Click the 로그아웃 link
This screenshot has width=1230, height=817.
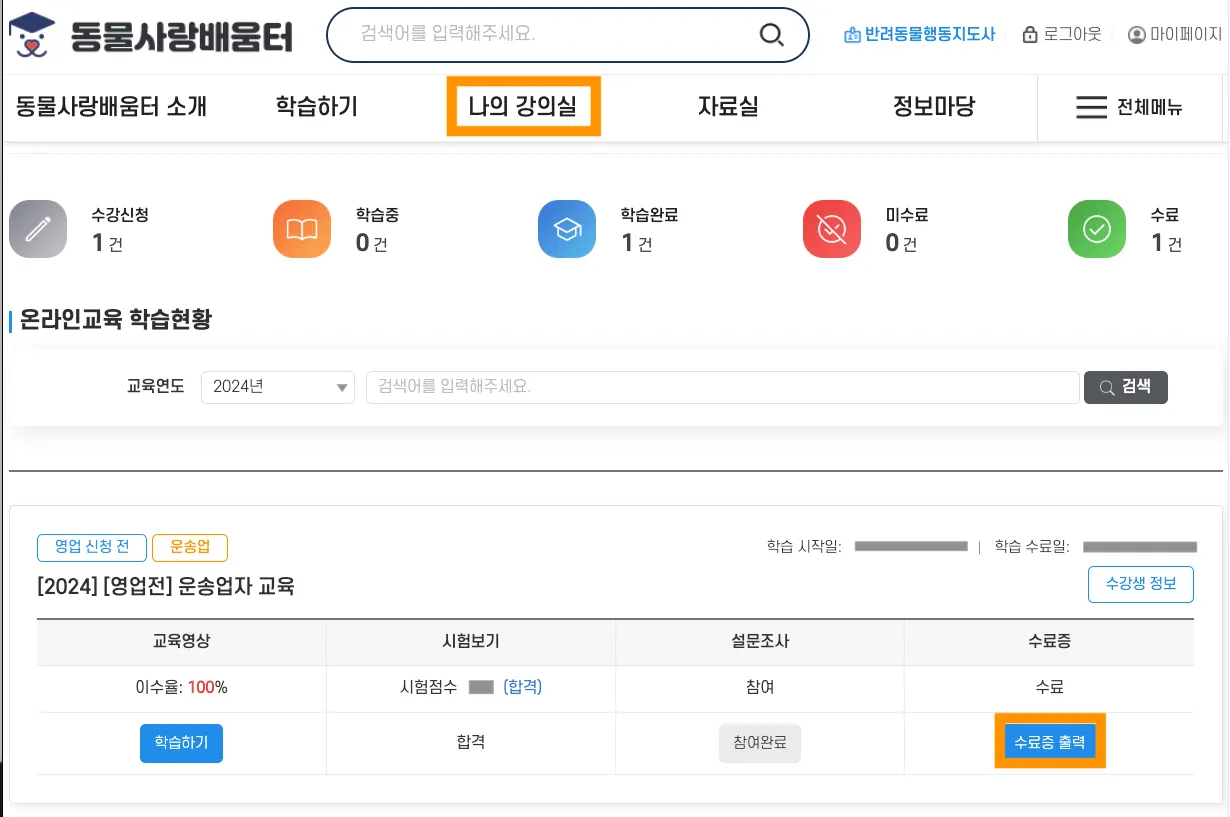1061,35
